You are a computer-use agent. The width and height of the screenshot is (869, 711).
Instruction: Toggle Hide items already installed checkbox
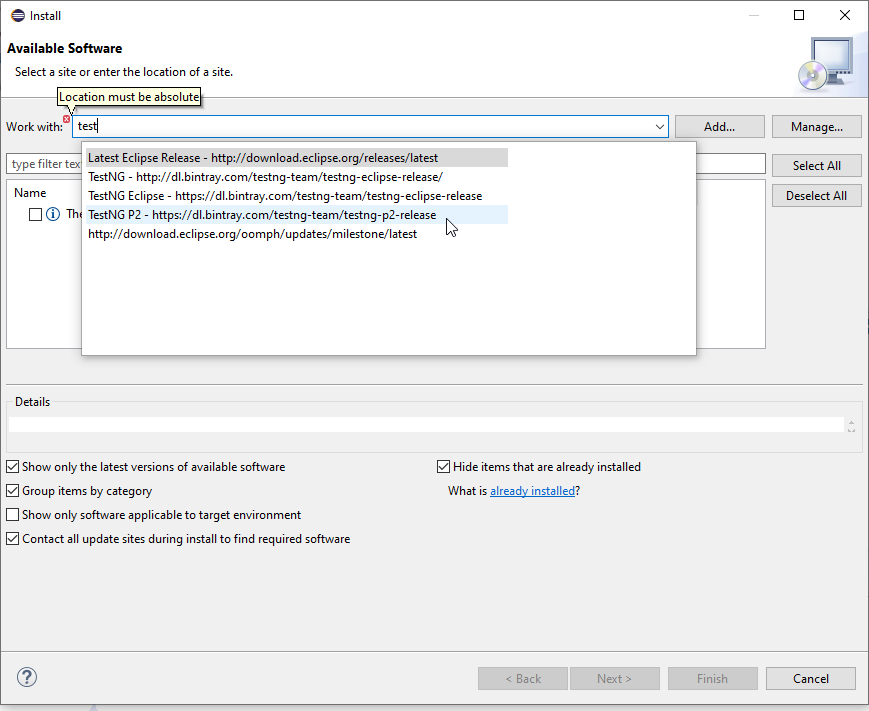pos(443,467)
